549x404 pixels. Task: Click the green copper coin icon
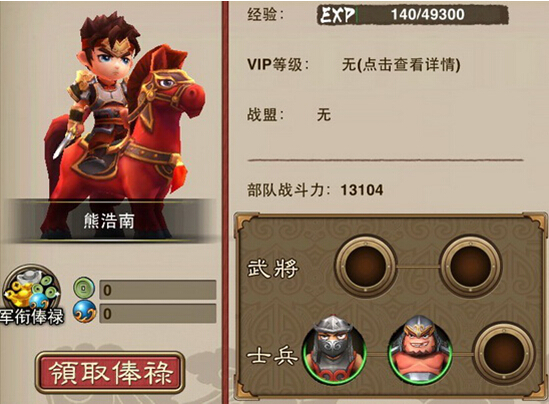tap(84, 288)
